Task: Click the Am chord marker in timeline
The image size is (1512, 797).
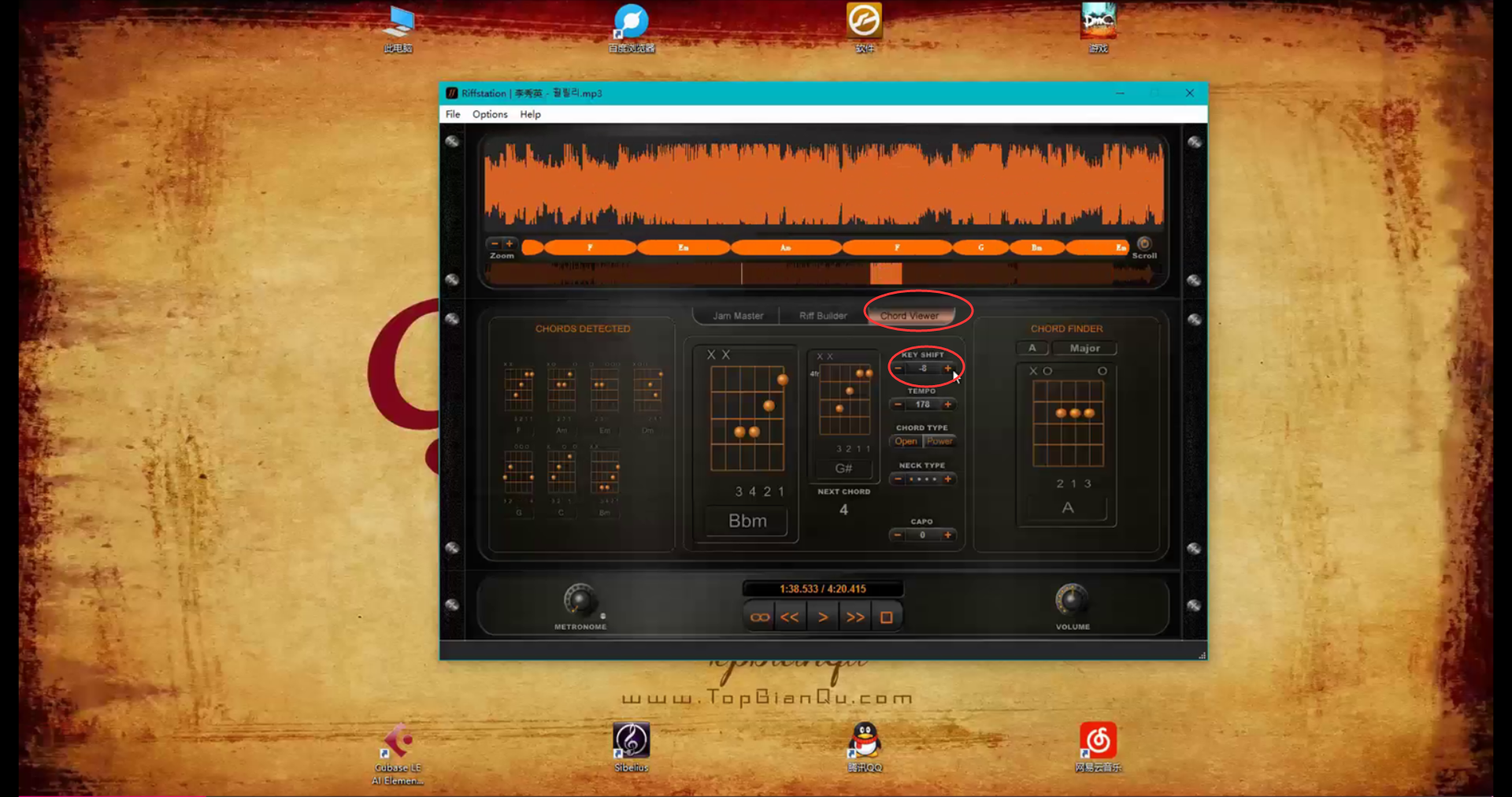Action: 785,248
